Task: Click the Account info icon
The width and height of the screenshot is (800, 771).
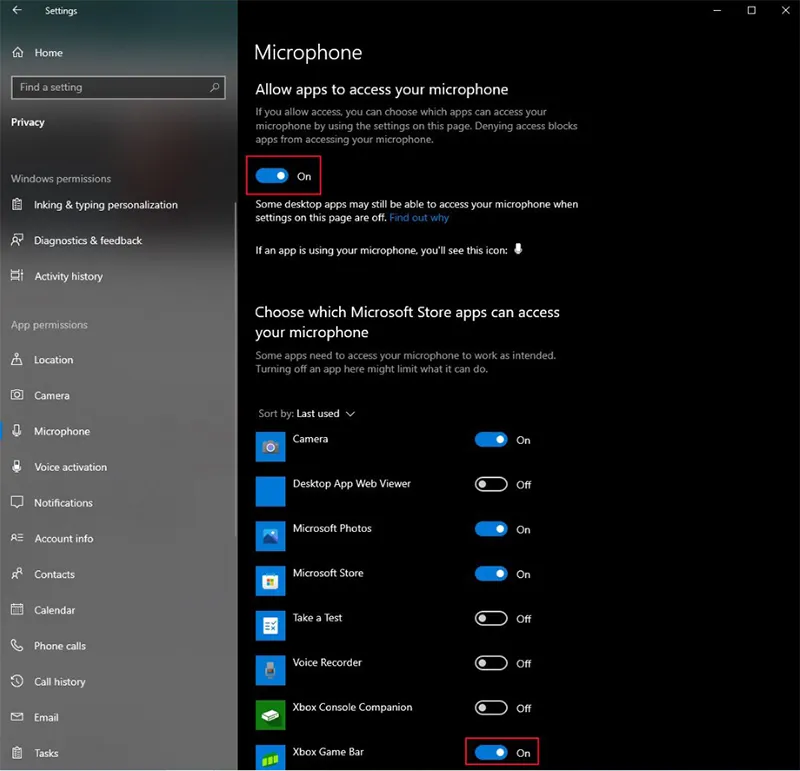Action: [17, 538]
